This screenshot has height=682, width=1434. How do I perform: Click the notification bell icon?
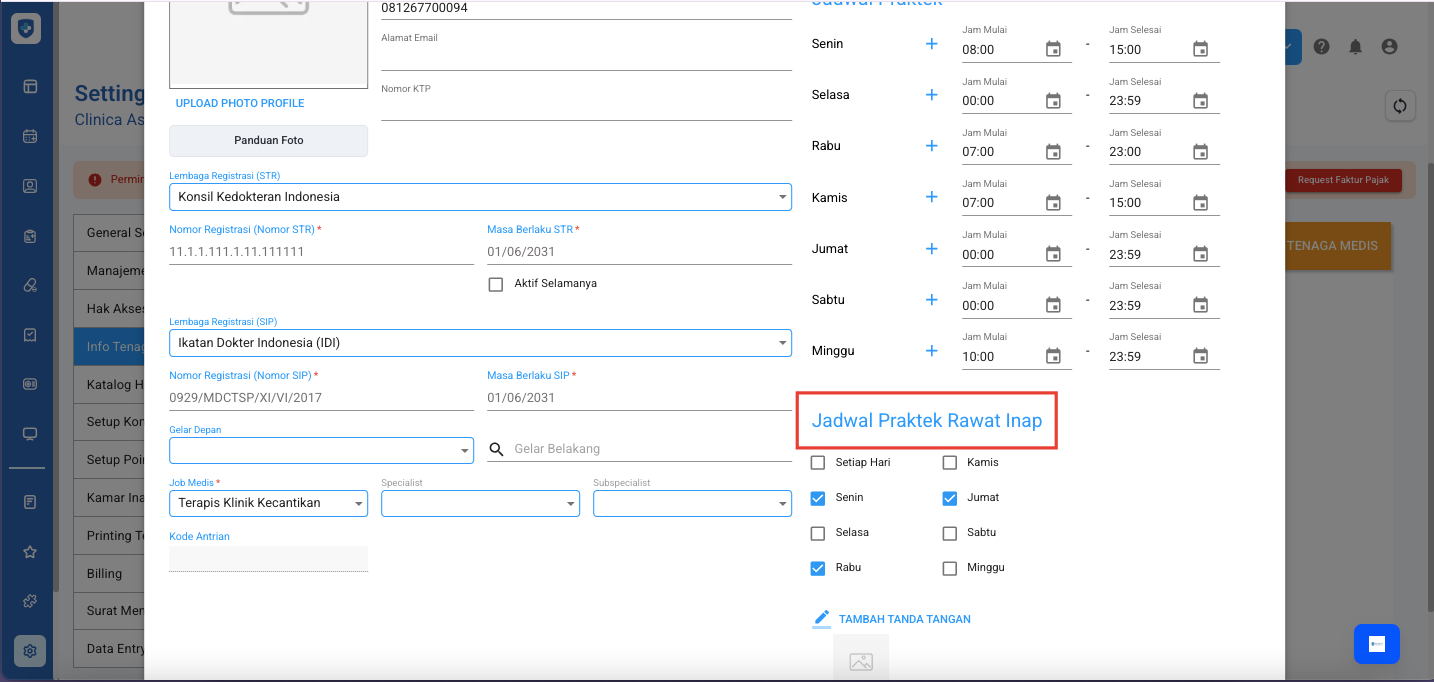1355,47
